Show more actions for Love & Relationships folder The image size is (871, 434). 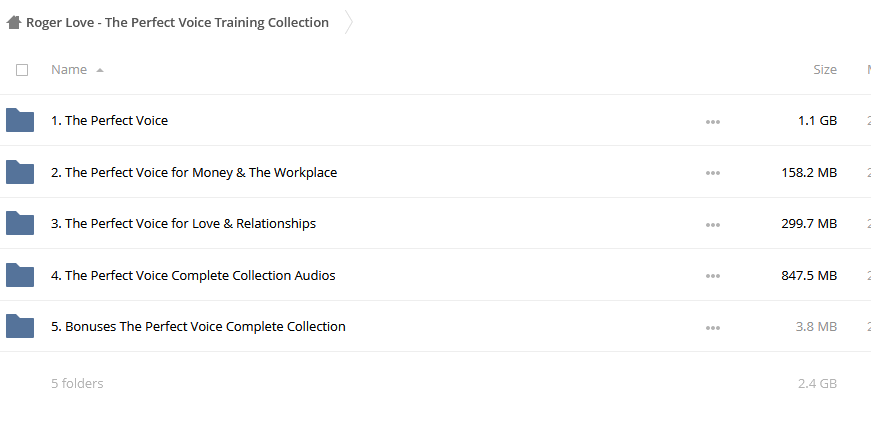tap(713, 225)
